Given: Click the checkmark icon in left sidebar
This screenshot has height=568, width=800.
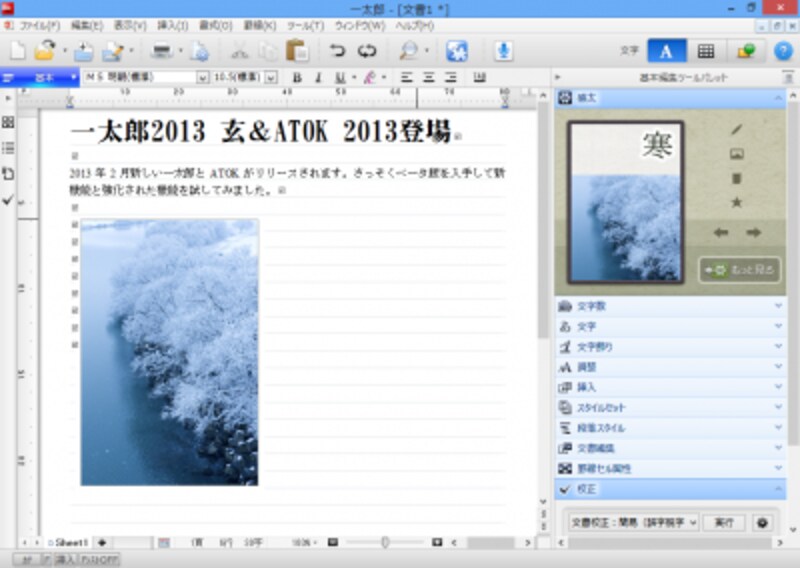Looking at the screenshot, I should click(8, 200).
